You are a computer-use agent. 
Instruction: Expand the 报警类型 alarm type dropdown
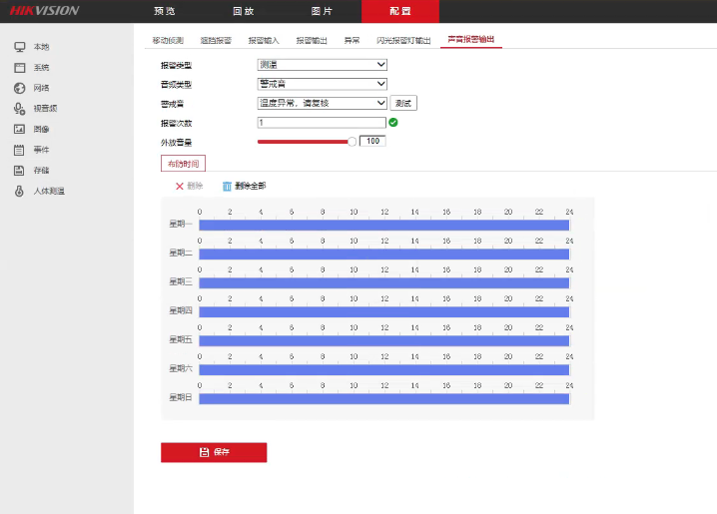coord(321,65)
